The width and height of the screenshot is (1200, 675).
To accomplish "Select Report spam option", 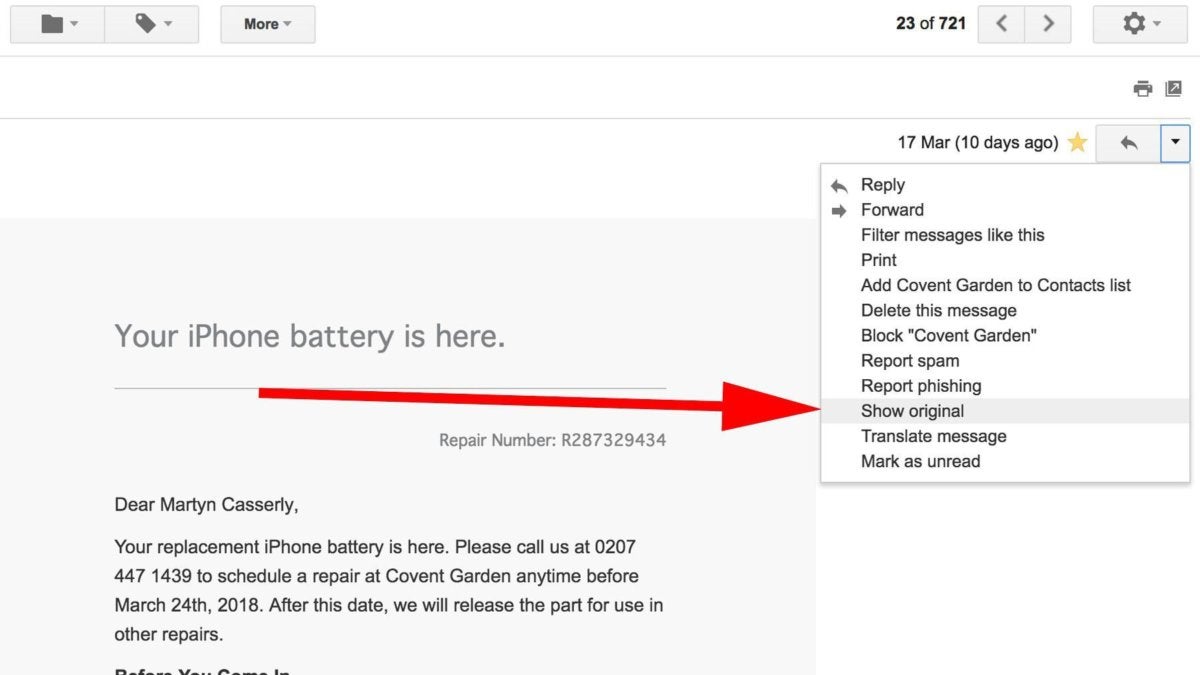I will [x=1005, y=360].
